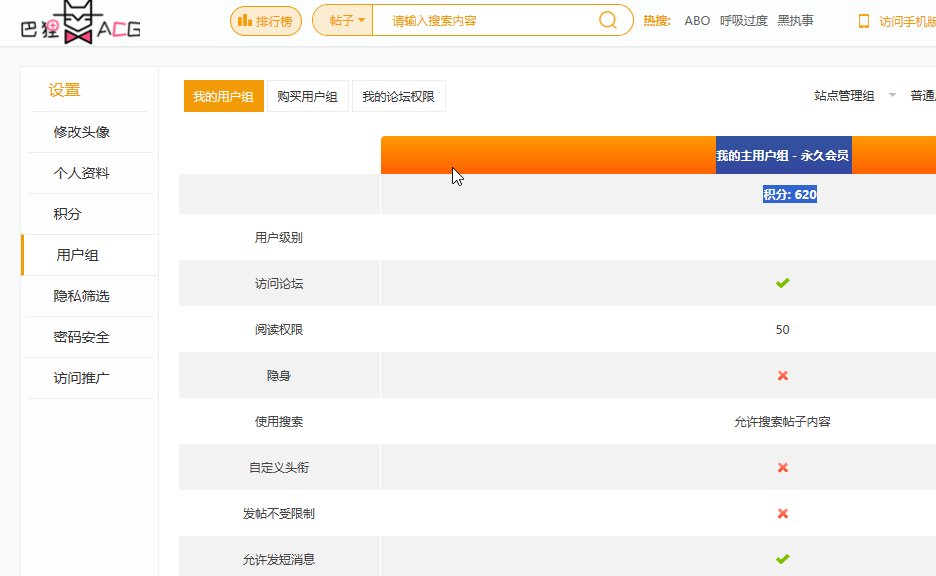Switch to 我的论坛权限 tab

click(398, 96)
